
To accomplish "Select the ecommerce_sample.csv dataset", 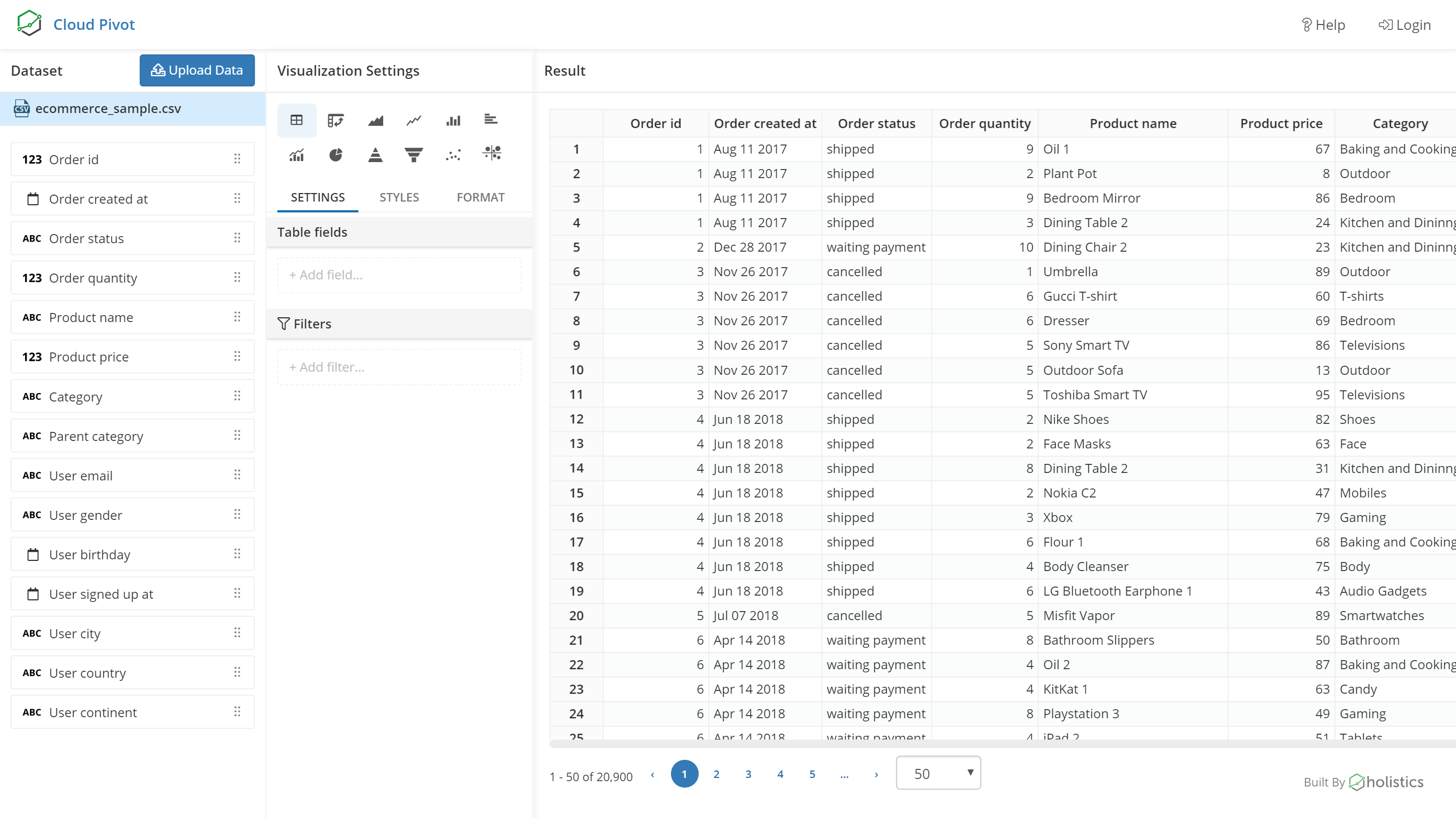I will (x=109, y=109).
